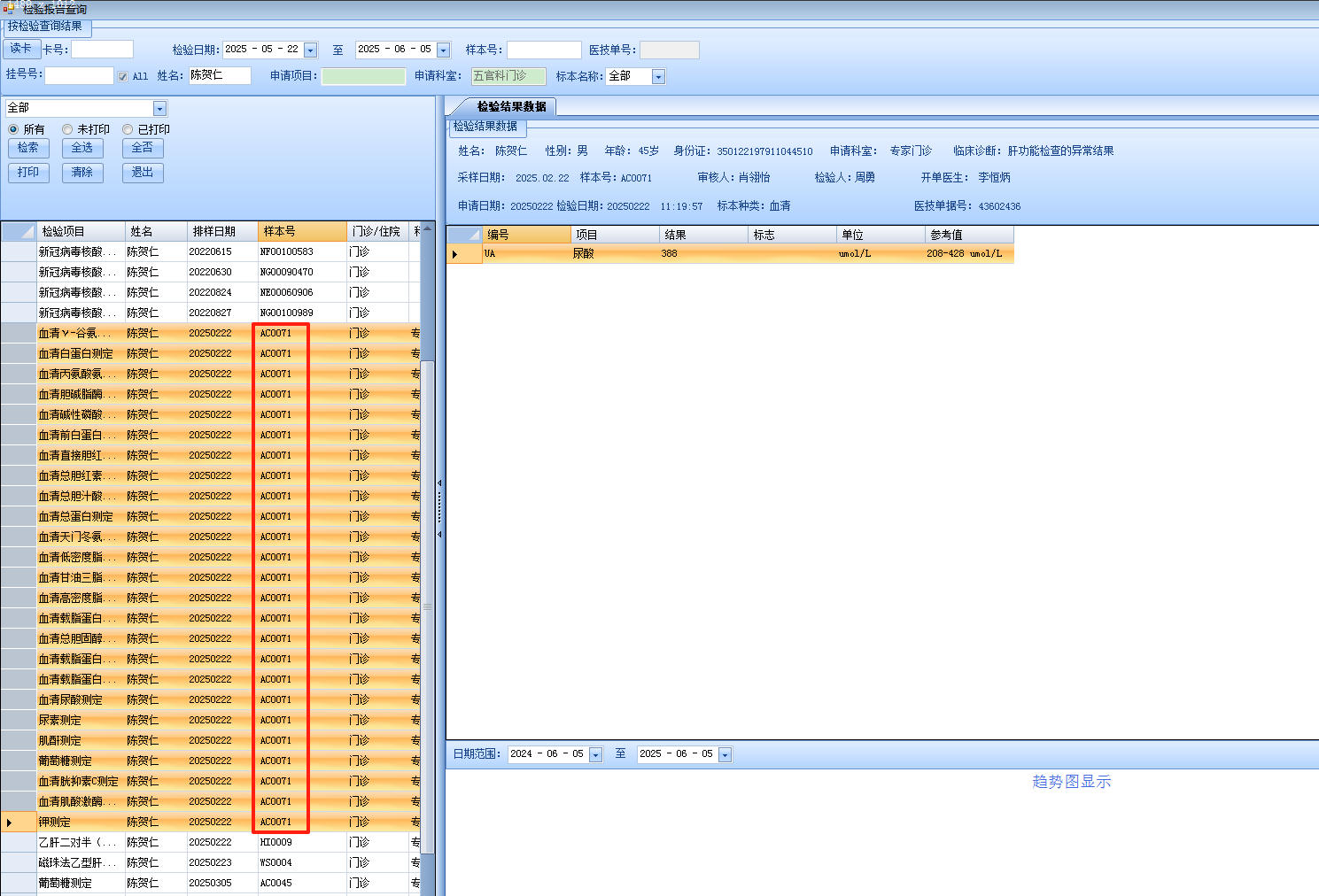Image resolution: width=1319 pixels, height=896 pixels.
Task: Toggle the All checkbox
Action: (123, 77)
